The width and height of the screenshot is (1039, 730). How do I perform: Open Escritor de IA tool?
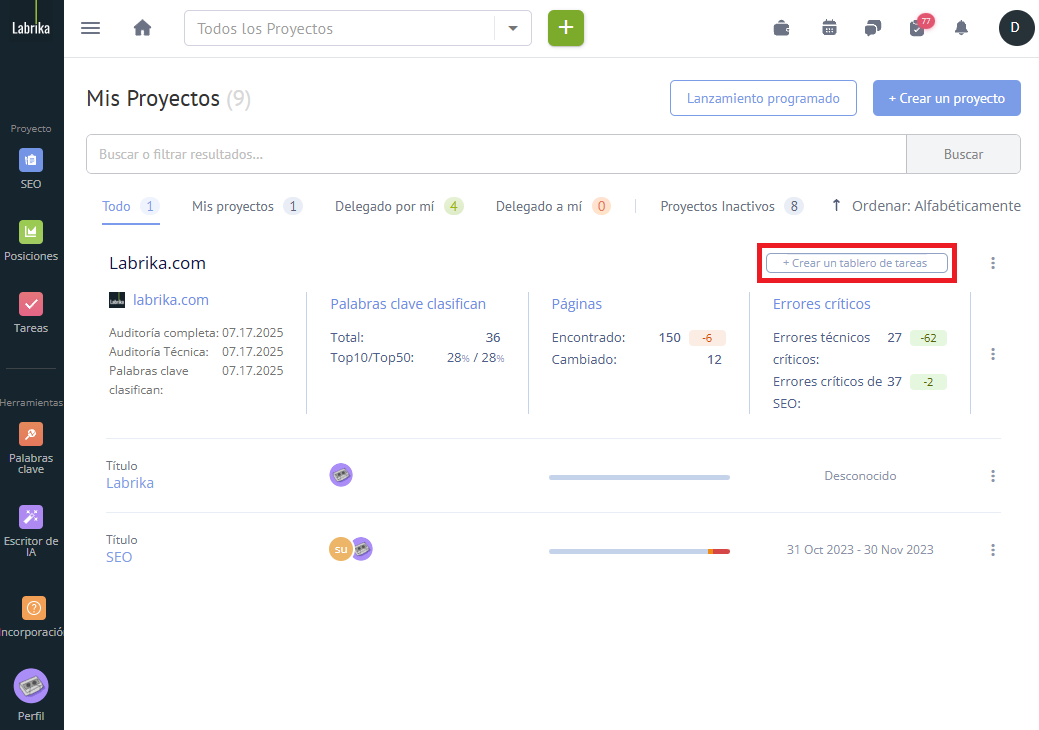(30, 531)
